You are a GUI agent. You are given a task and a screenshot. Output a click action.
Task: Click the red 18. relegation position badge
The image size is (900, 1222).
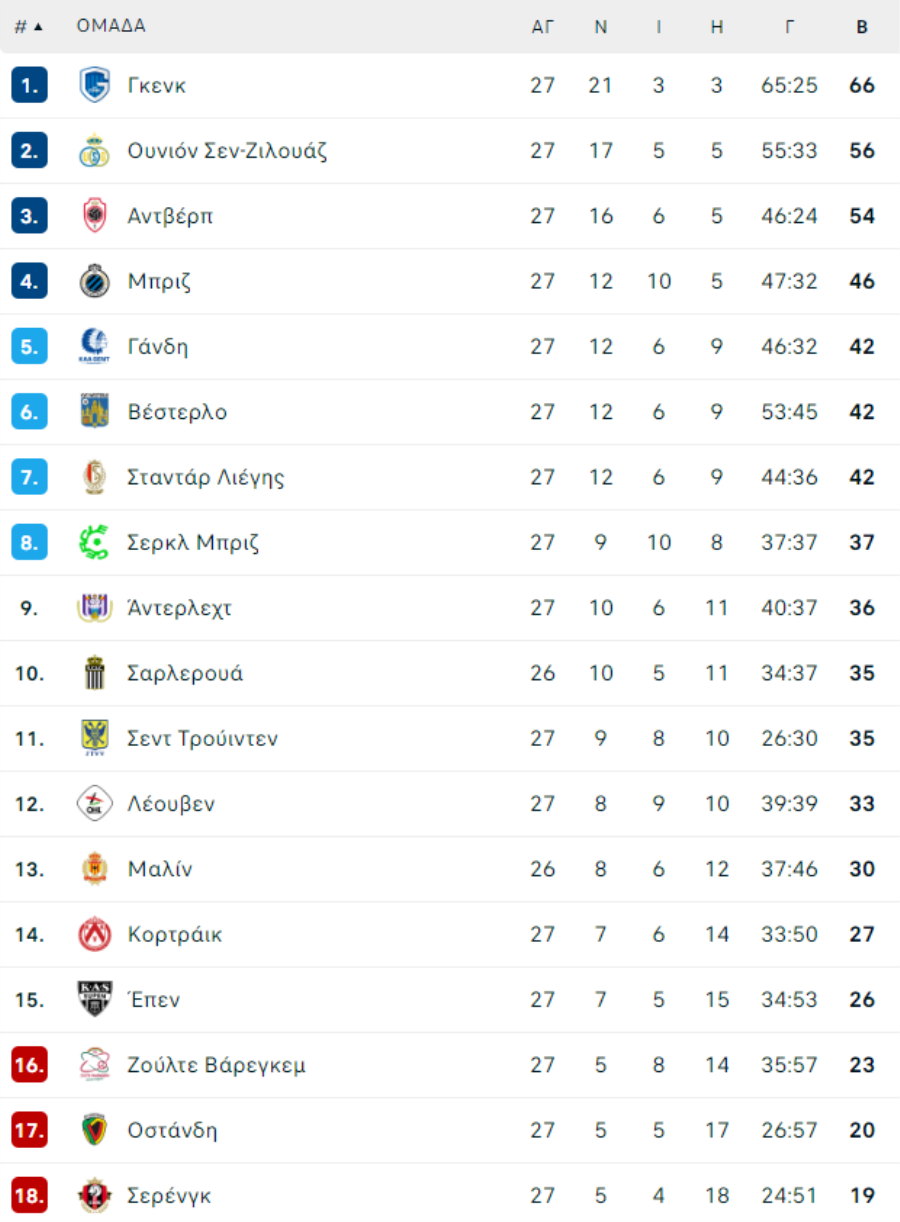coord(30,1196)
